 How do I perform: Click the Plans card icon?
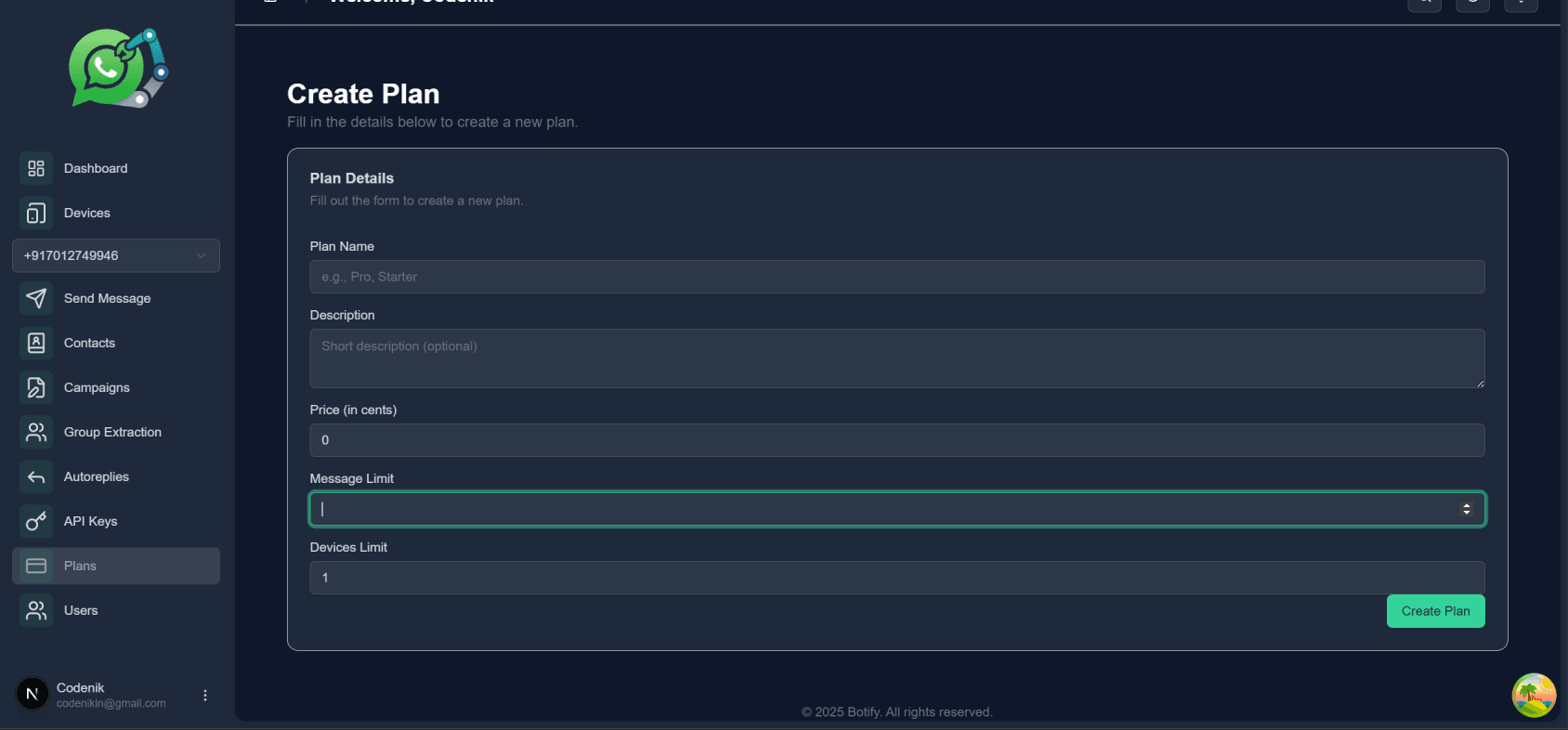(x=36, y=566)
